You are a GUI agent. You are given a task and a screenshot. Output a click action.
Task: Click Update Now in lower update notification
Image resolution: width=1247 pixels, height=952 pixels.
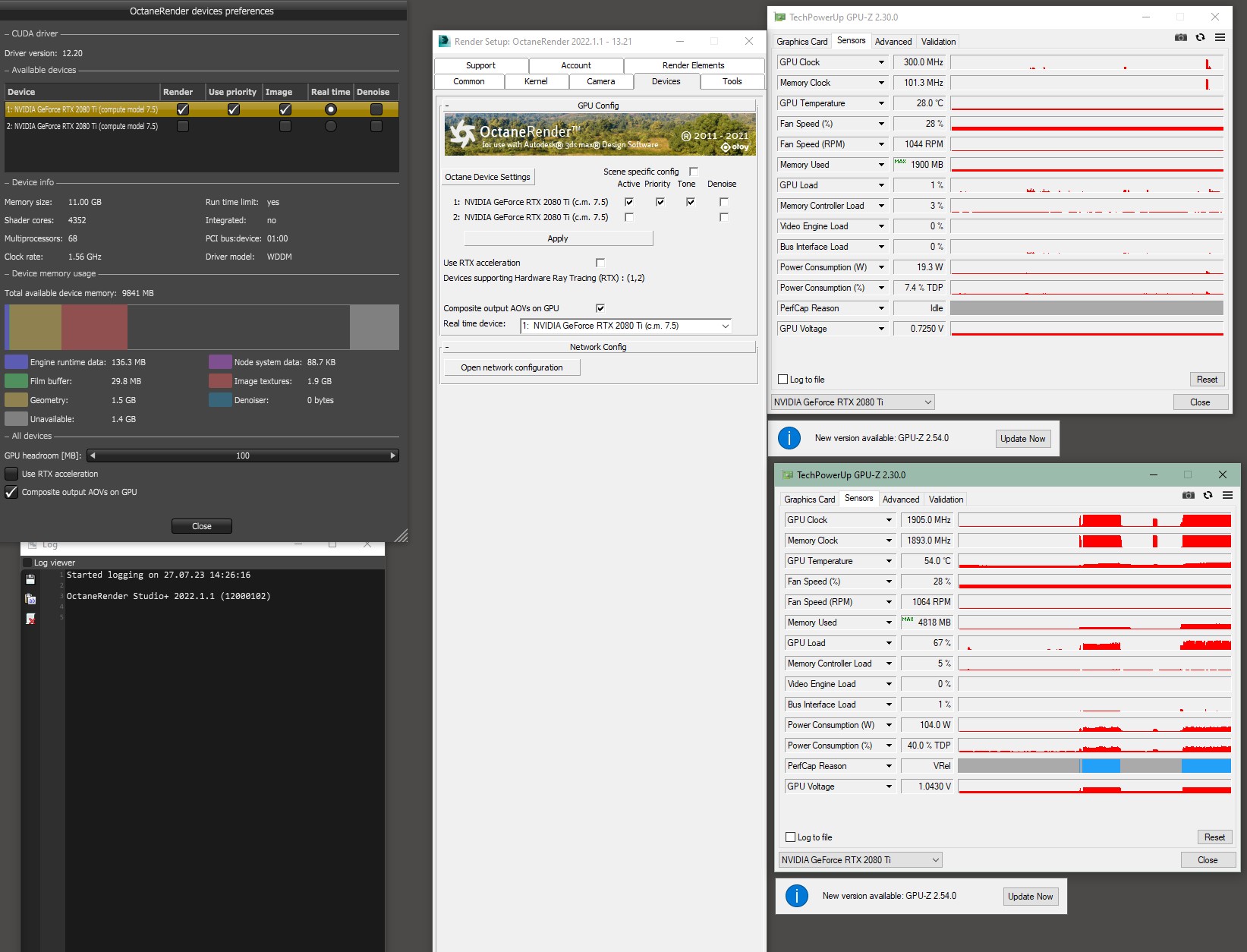(1030, 897)
